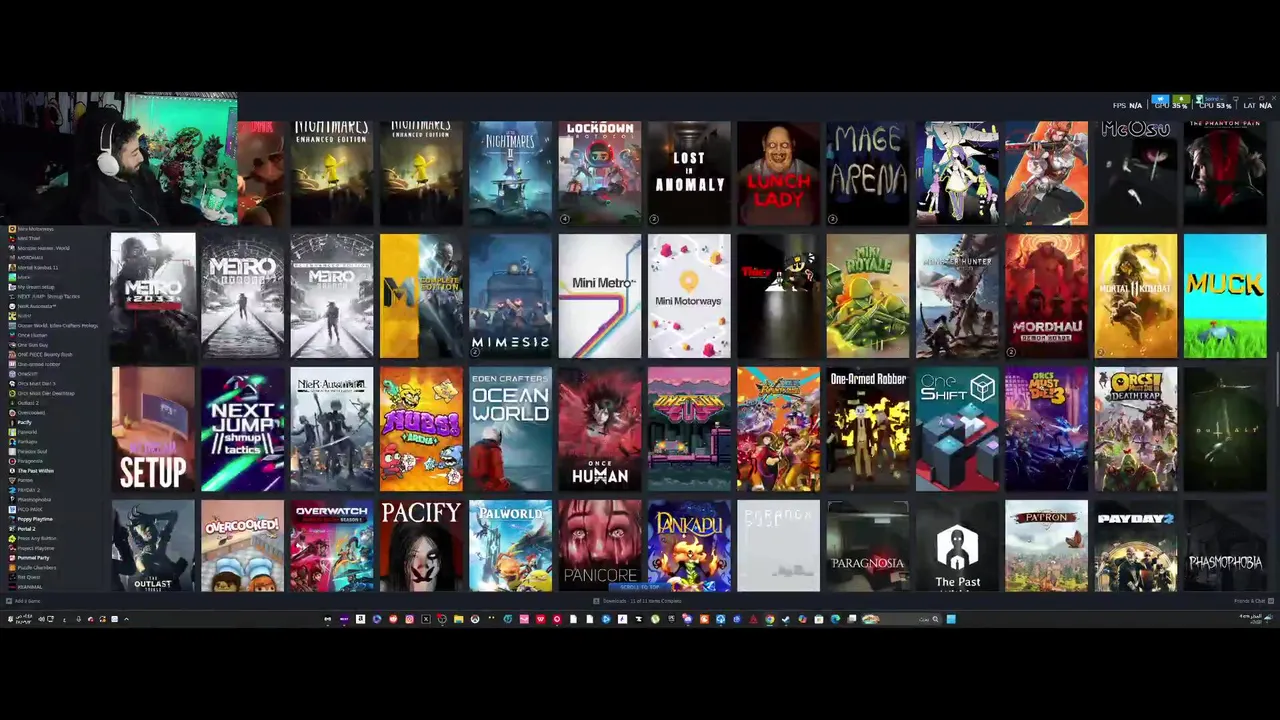This screenshot has height=720, width=1280.
Task: Click the Steam taskbar icon
Action: (786, 619)
